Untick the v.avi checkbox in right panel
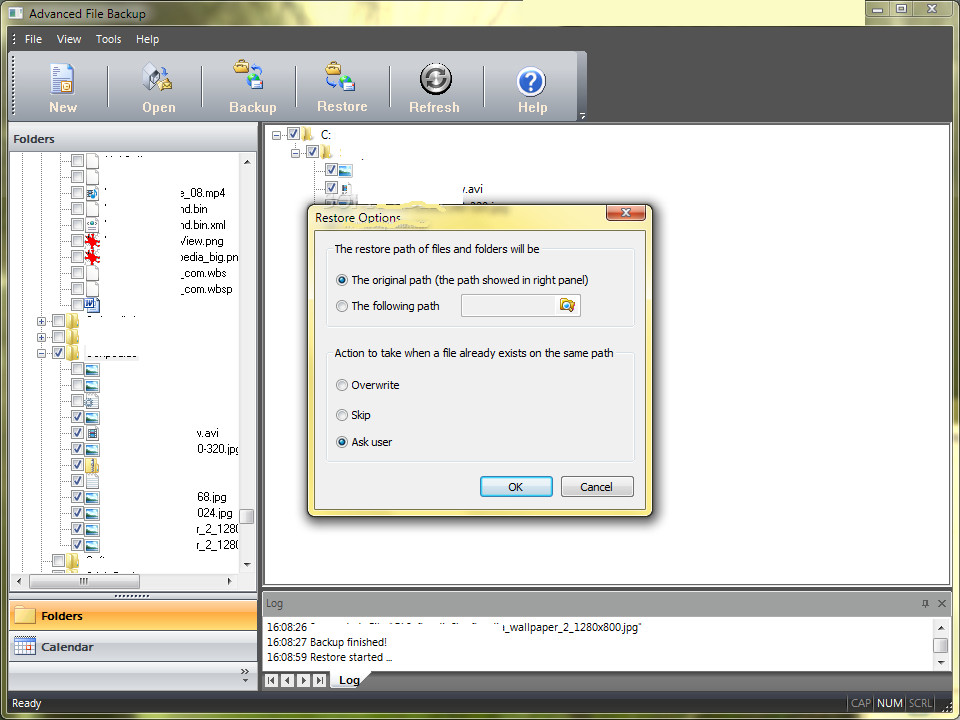The image size is (960, 720). click(331, 187)
